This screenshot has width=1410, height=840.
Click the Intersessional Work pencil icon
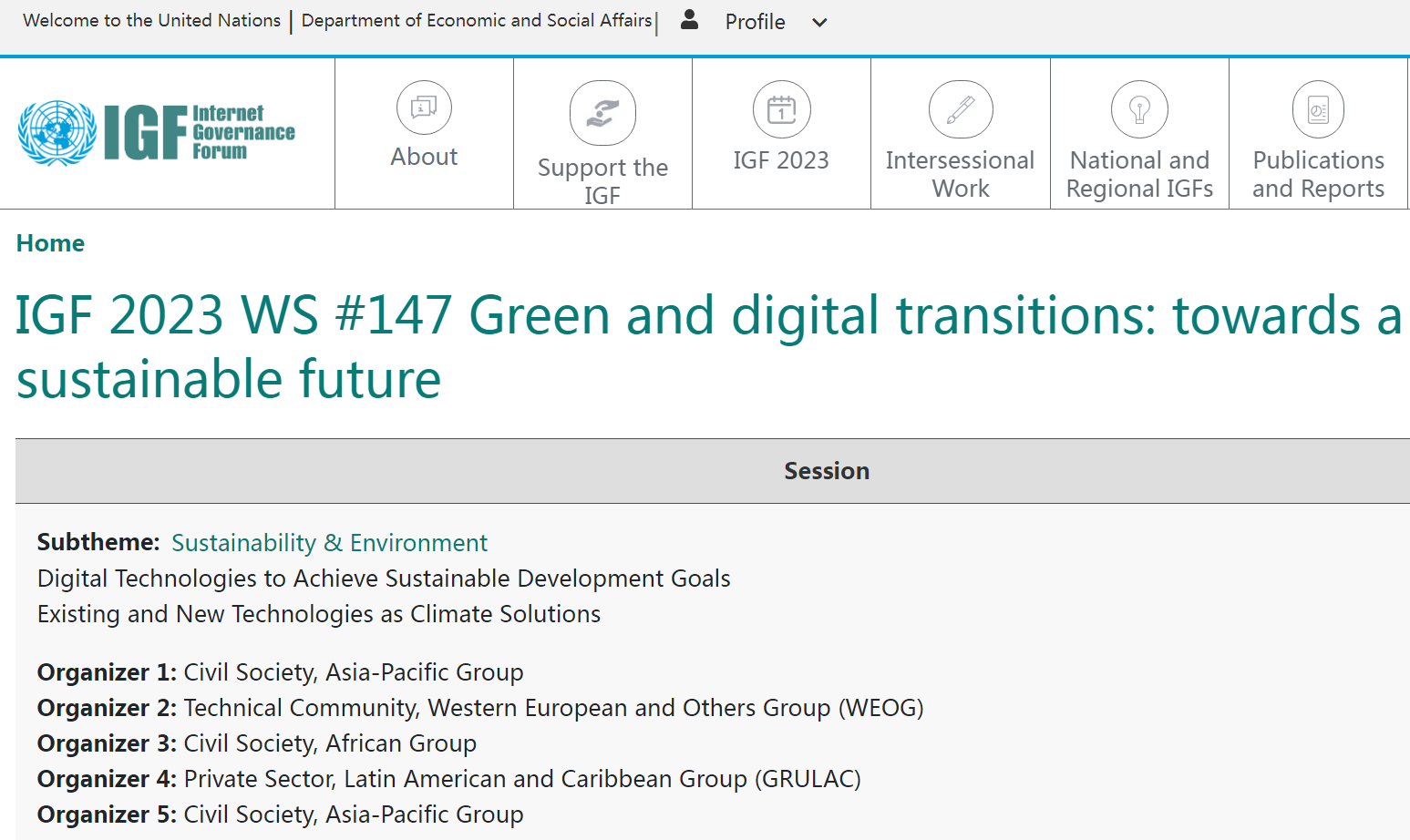[x=961, y=109]
